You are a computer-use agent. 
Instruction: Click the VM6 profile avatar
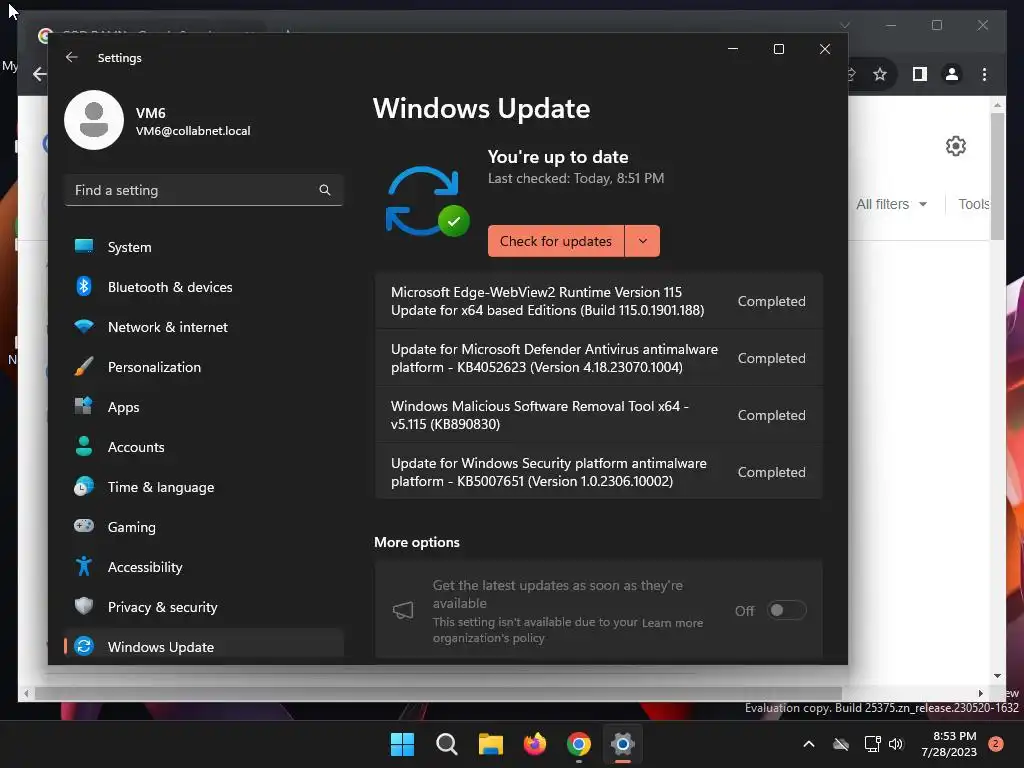tap(94, 120)
